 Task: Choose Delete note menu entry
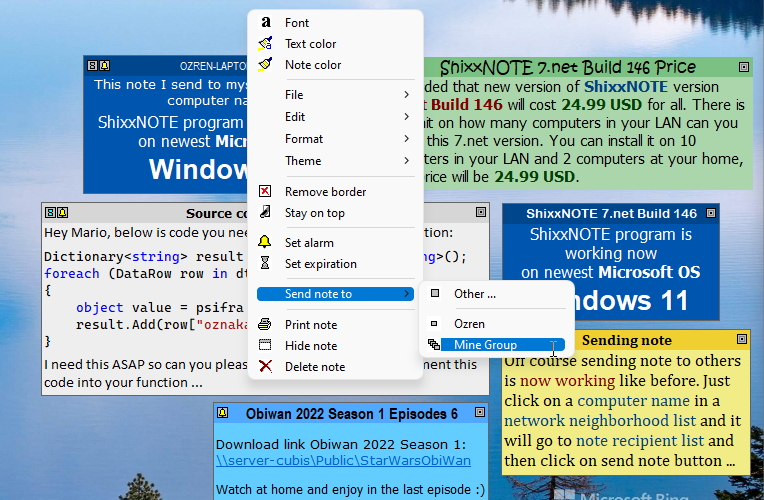[335, 366]
